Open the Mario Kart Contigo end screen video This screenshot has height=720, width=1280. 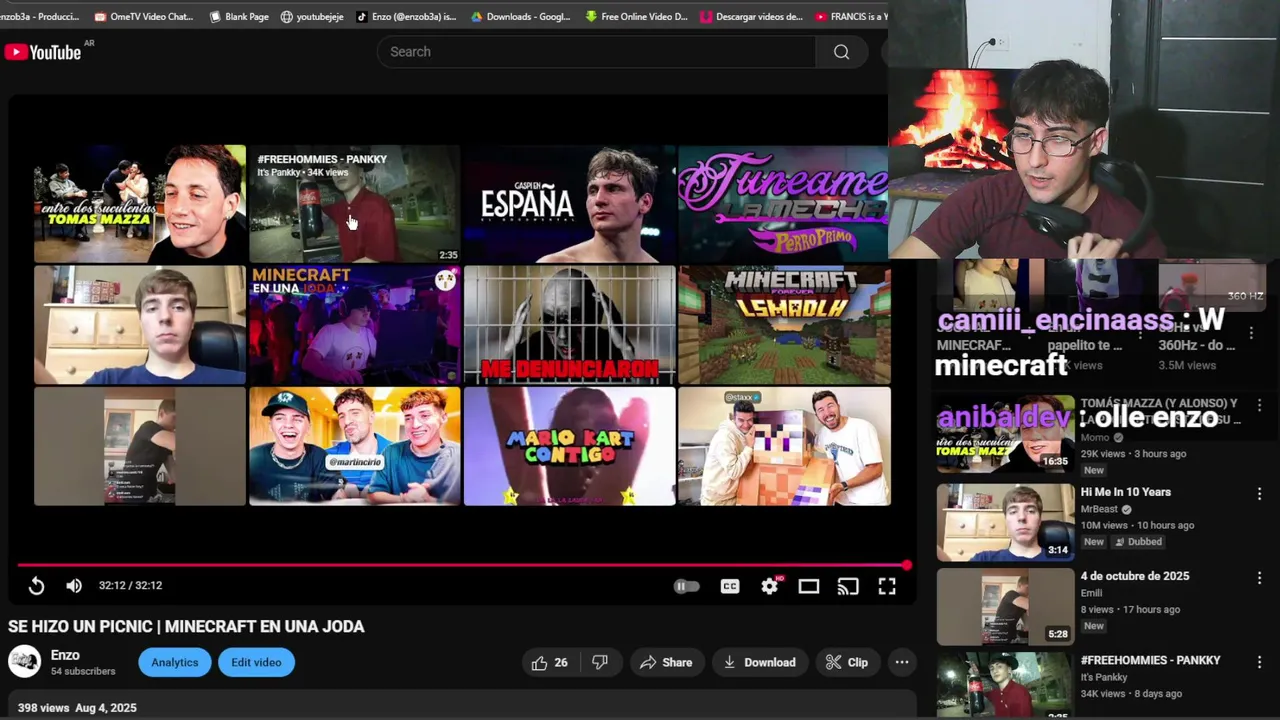pyautogui.click(x=569, y=446)
